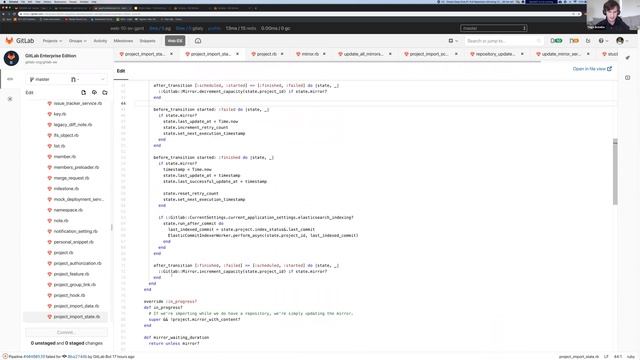Click the GitLab Enterprise Edition project avatar

11,58
